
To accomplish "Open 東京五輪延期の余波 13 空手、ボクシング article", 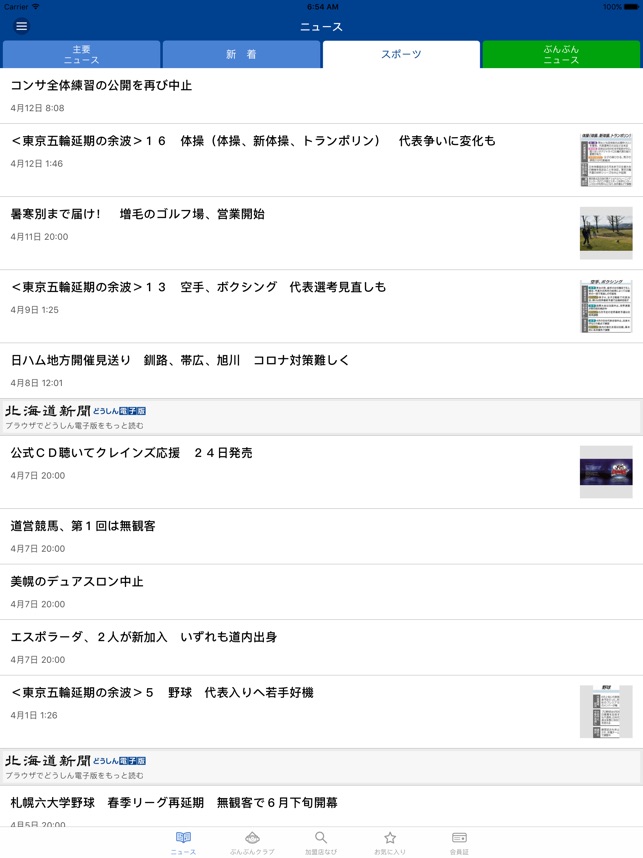I will [x=321, y=306].
